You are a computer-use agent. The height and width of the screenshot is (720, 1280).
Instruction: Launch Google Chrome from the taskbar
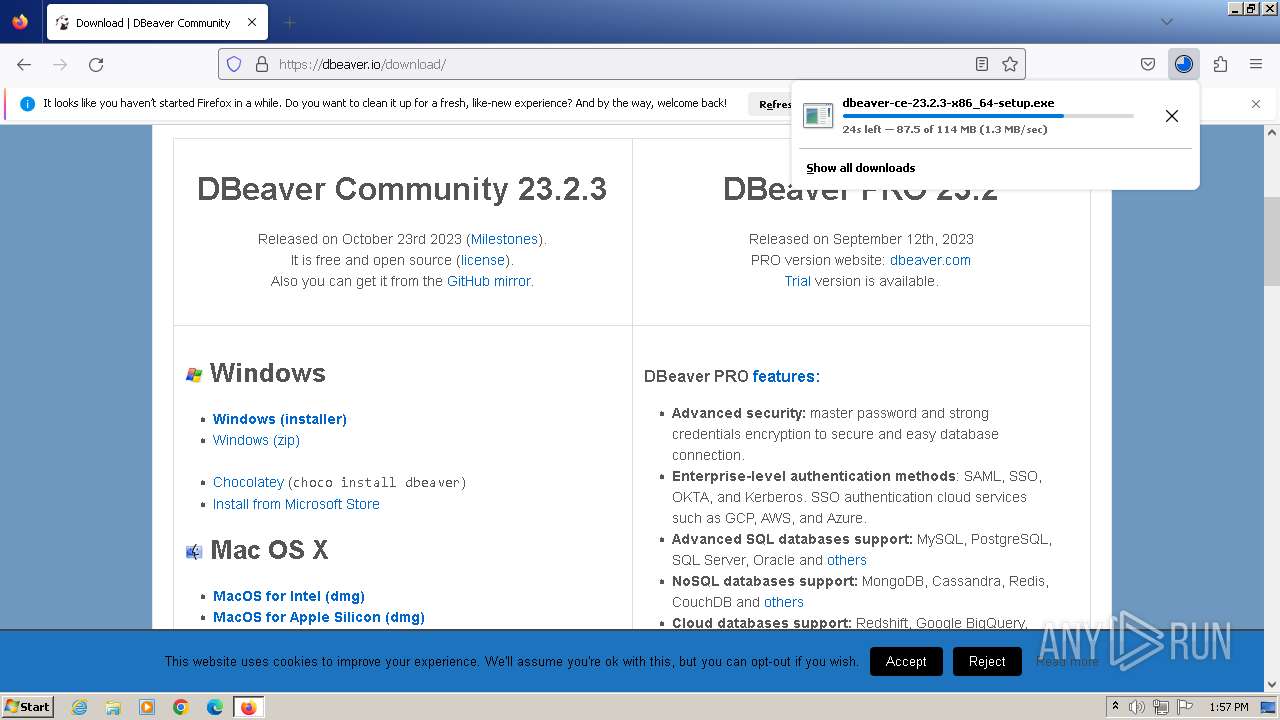click(x=181, y=707)
